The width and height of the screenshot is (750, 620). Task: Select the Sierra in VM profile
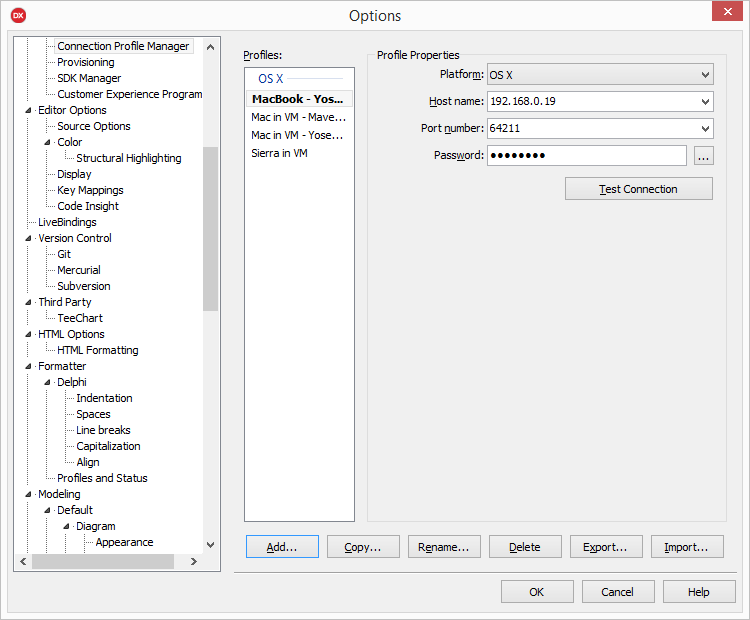[299, 154]
